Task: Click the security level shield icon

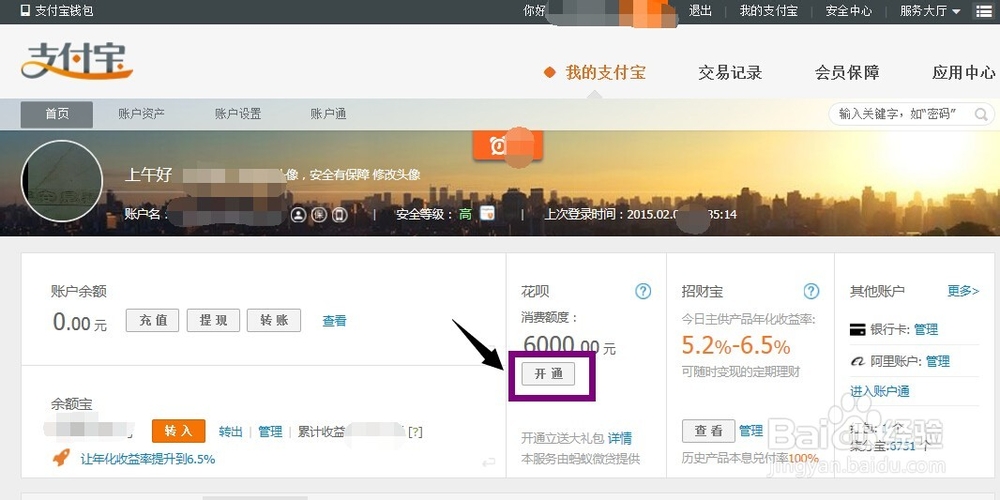Action: pos(488,214)
